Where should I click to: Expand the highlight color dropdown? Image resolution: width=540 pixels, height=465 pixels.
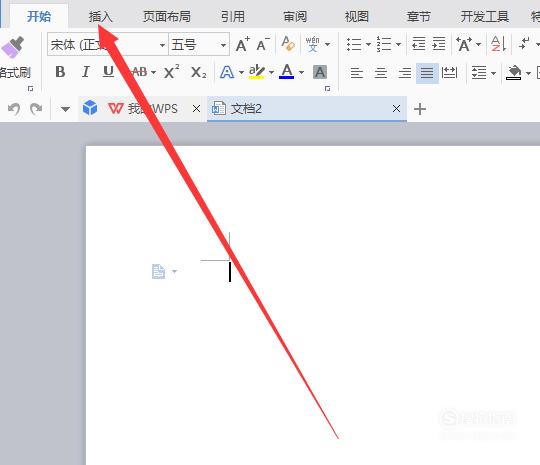point(271,72)
